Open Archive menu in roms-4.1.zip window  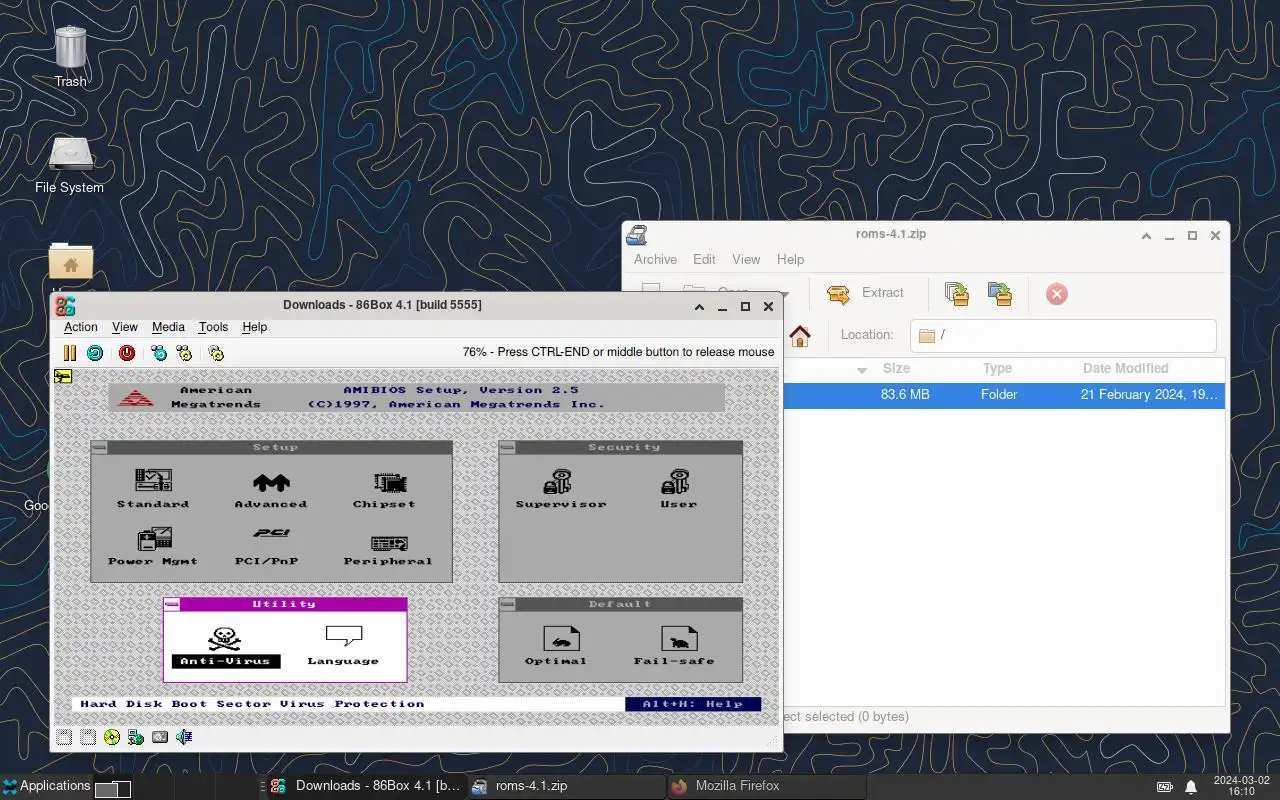coord(655,259)
